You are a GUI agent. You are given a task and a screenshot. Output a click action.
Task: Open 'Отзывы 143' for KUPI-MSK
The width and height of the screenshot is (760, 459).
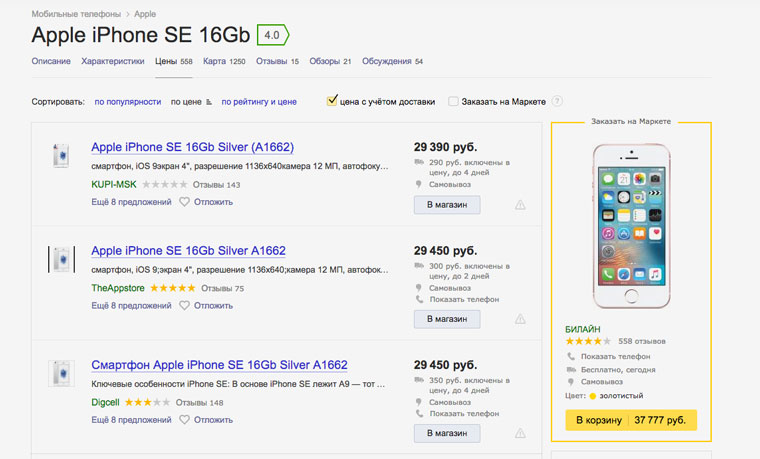[217, 185]
